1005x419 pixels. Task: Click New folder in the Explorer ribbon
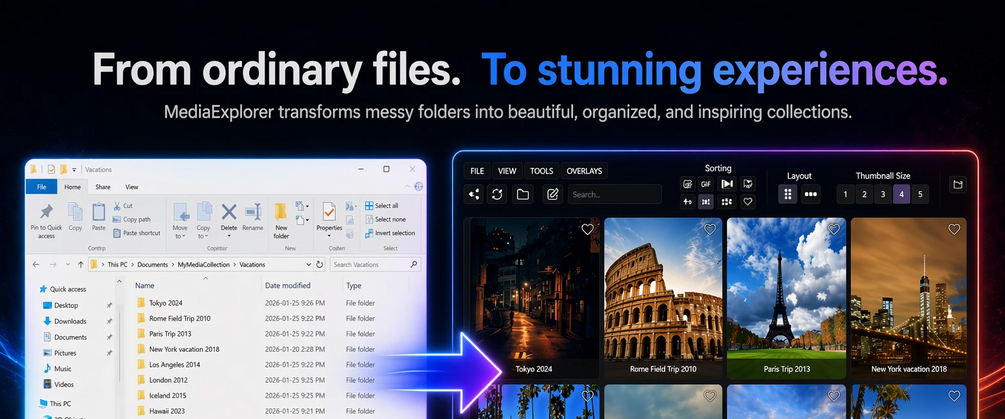click(x=281, y=220)
